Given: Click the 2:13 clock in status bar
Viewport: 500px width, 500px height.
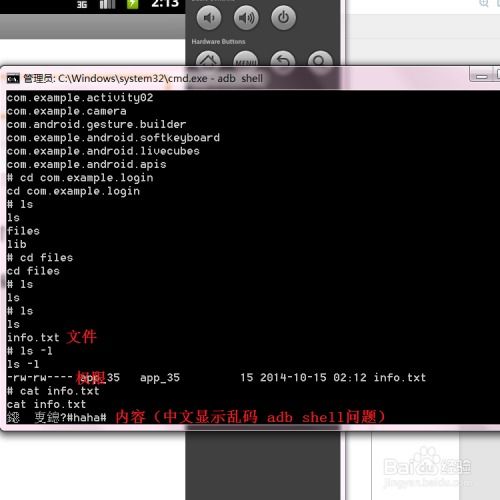Looking at the screenshot, I should pyautogui.click(x=165, y=4).
